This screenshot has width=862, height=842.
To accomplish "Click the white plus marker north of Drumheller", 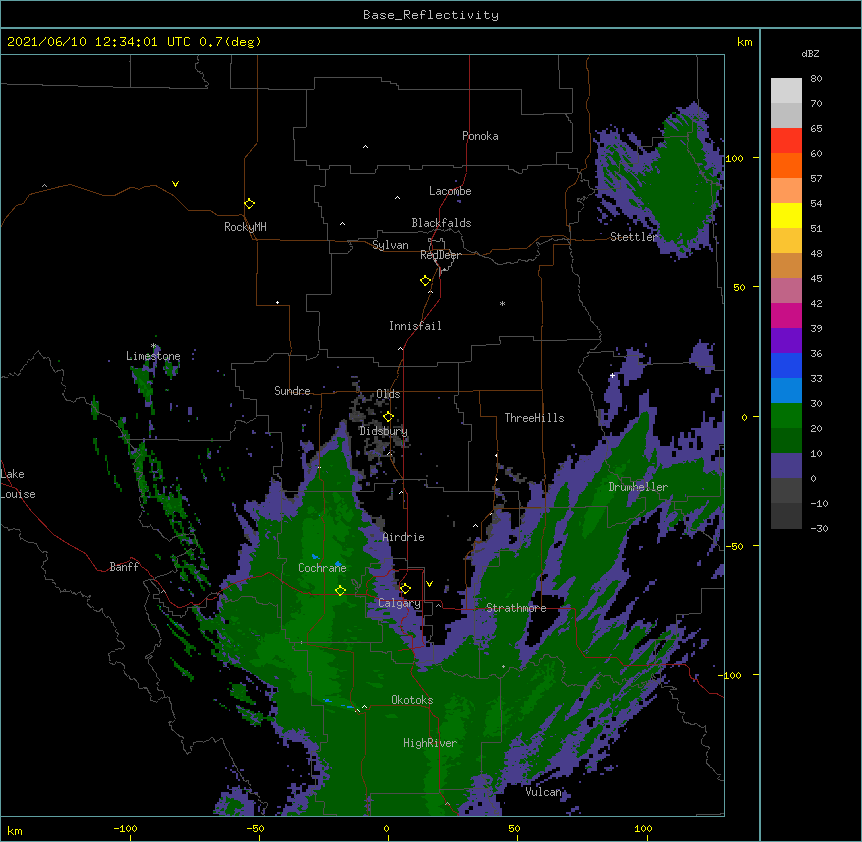I will 612,375.
